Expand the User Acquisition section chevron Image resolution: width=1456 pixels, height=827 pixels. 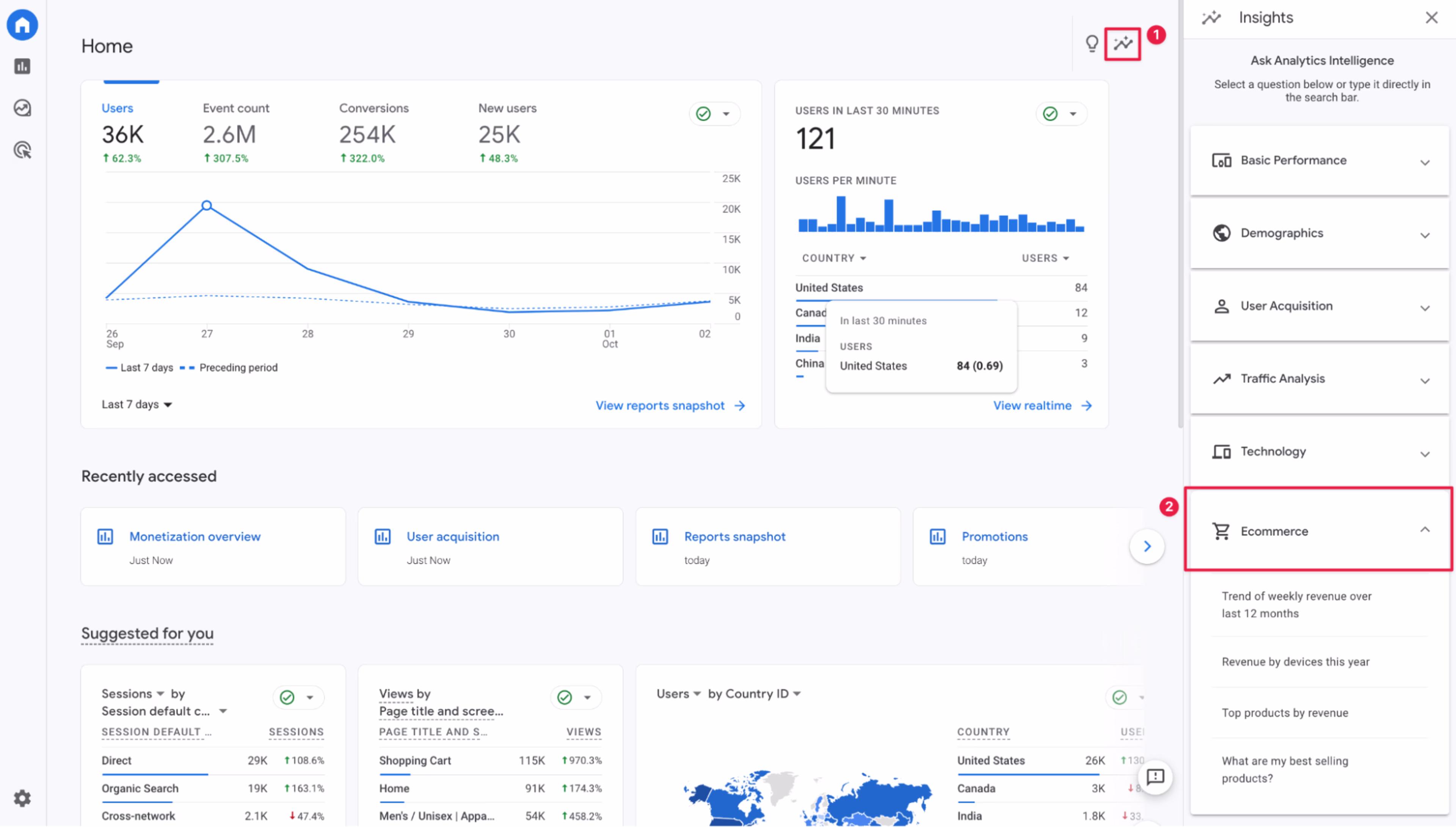point(1425,308)
